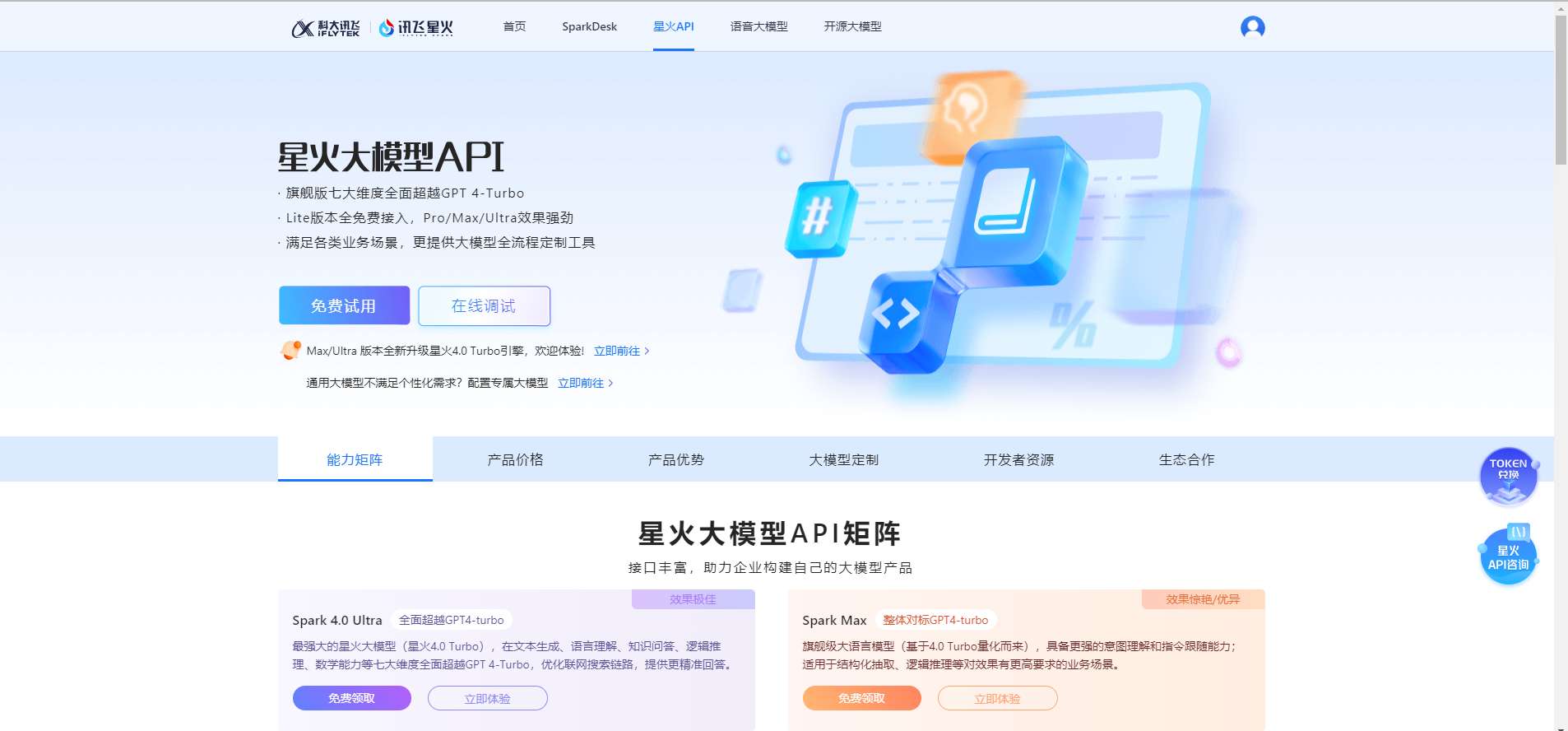Viewport: 1568px width, 731px height.
Task: Switch to the 能力矩阵 tab
Action: click(x=355, y=459)
